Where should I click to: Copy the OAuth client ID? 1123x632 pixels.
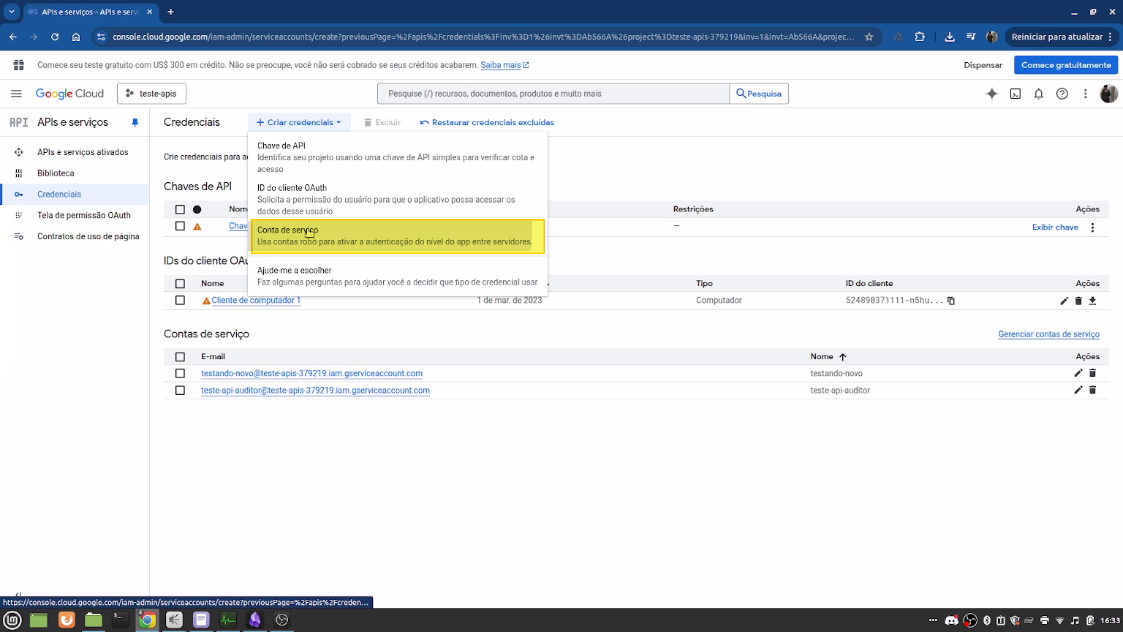click(950, 301)
